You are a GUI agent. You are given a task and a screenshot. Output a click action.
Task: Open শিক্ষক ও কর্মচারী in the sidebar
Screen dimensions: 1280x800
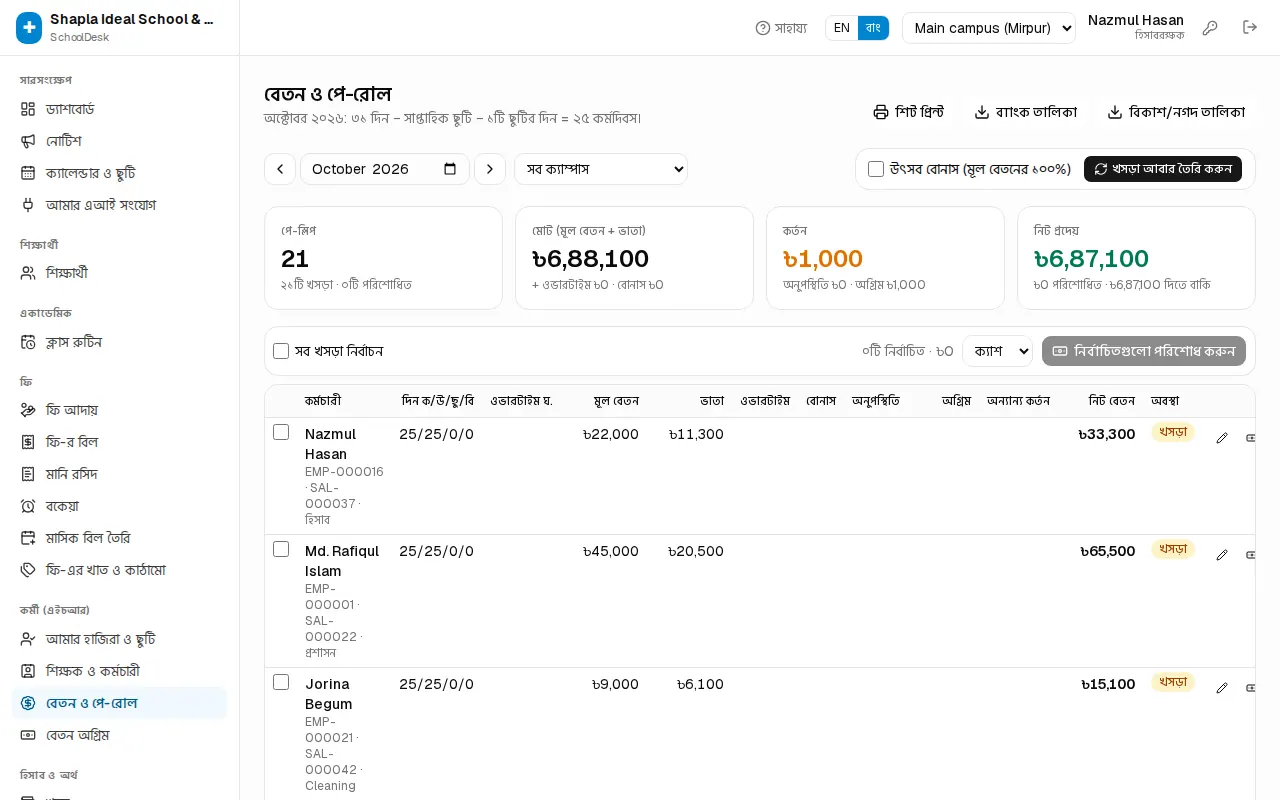point(120,671)
